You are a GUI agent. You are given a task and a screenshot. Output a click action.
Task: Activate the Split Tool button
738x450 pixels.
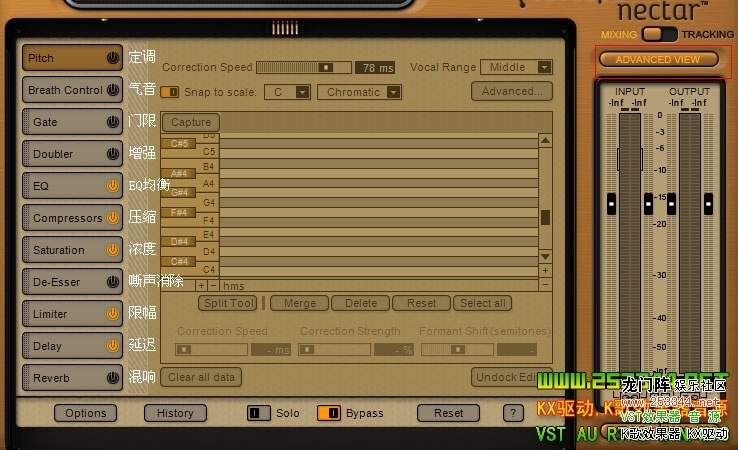[228, 303]
